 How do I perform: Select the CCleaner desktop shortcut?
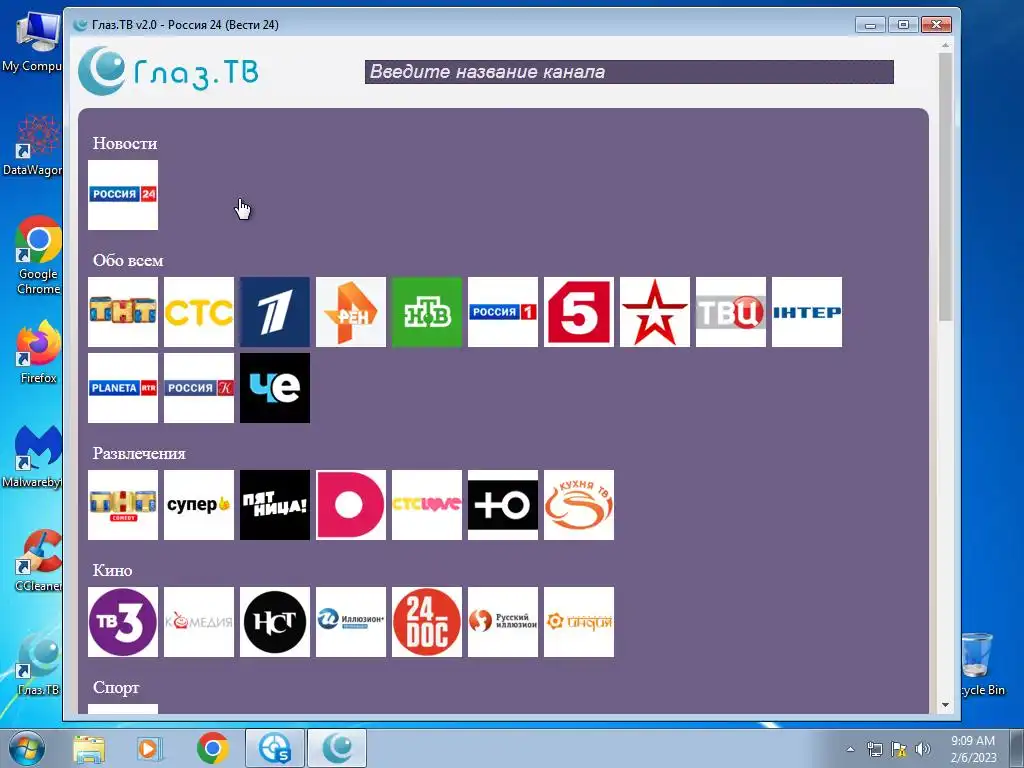click(38, 560)
